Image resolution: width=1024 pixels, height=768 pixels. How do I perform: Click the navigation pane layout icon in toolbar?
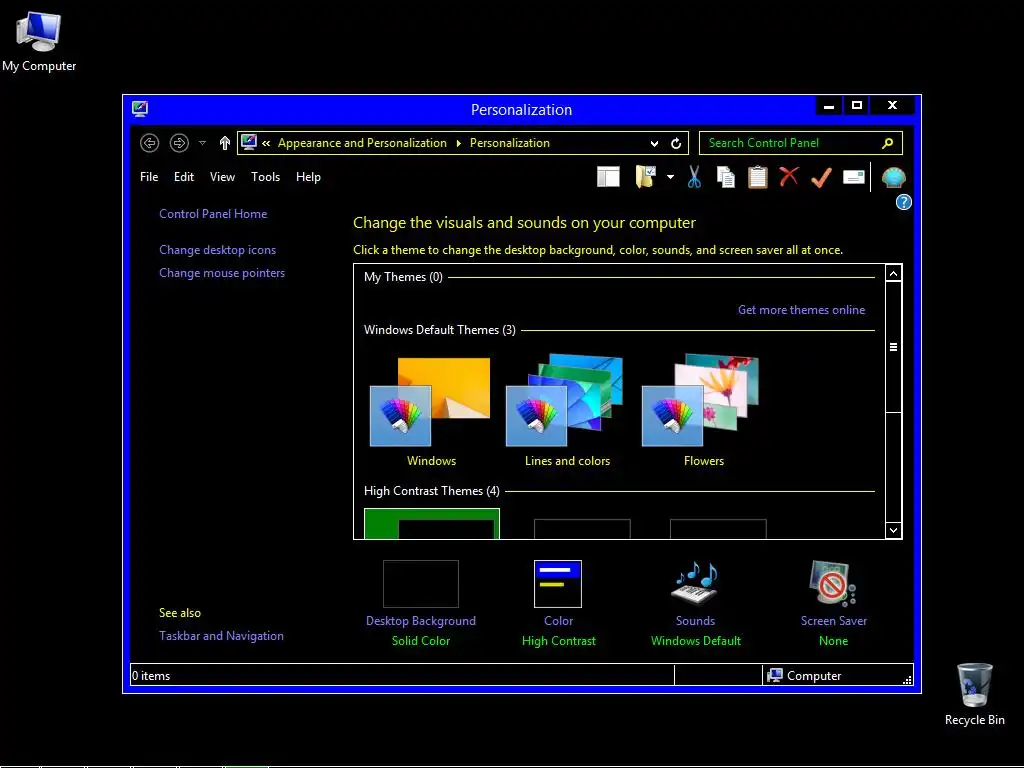pyautogui.click(x=608, y=177)
